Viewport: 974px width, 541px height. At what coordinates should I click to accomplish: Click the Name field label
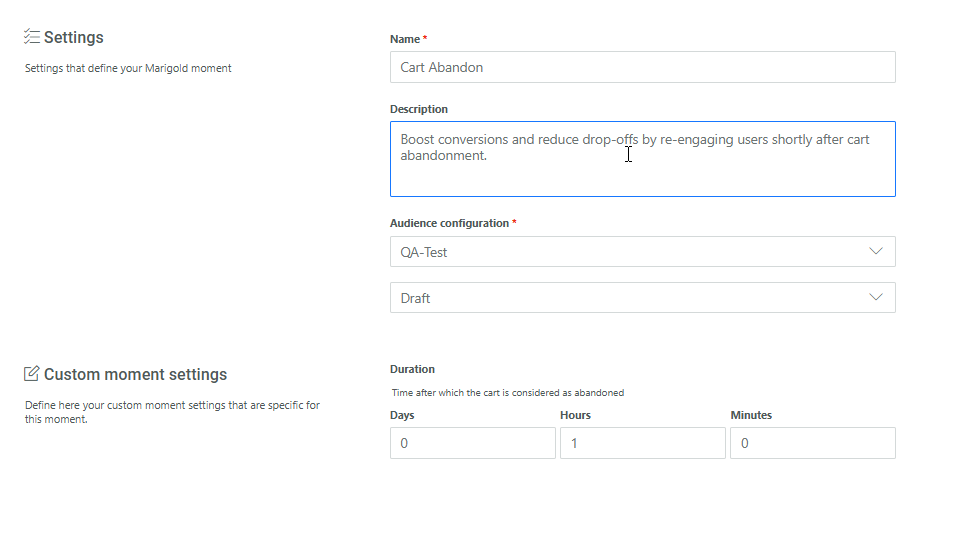point(405,39)
